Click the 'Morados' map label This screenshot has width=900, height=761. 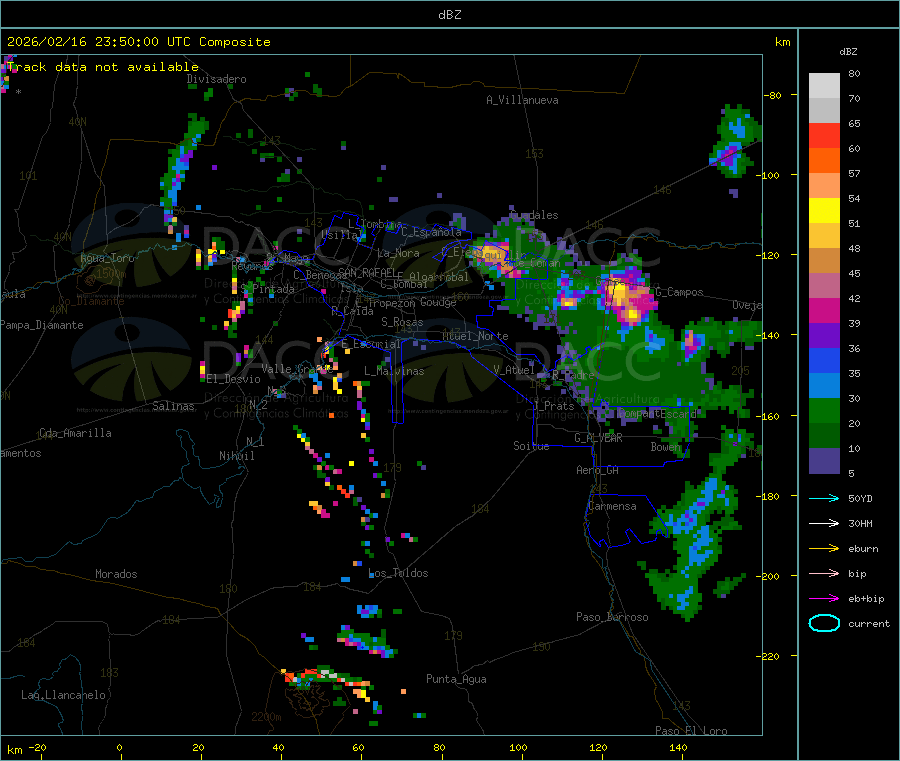click(x=116, y=574)
